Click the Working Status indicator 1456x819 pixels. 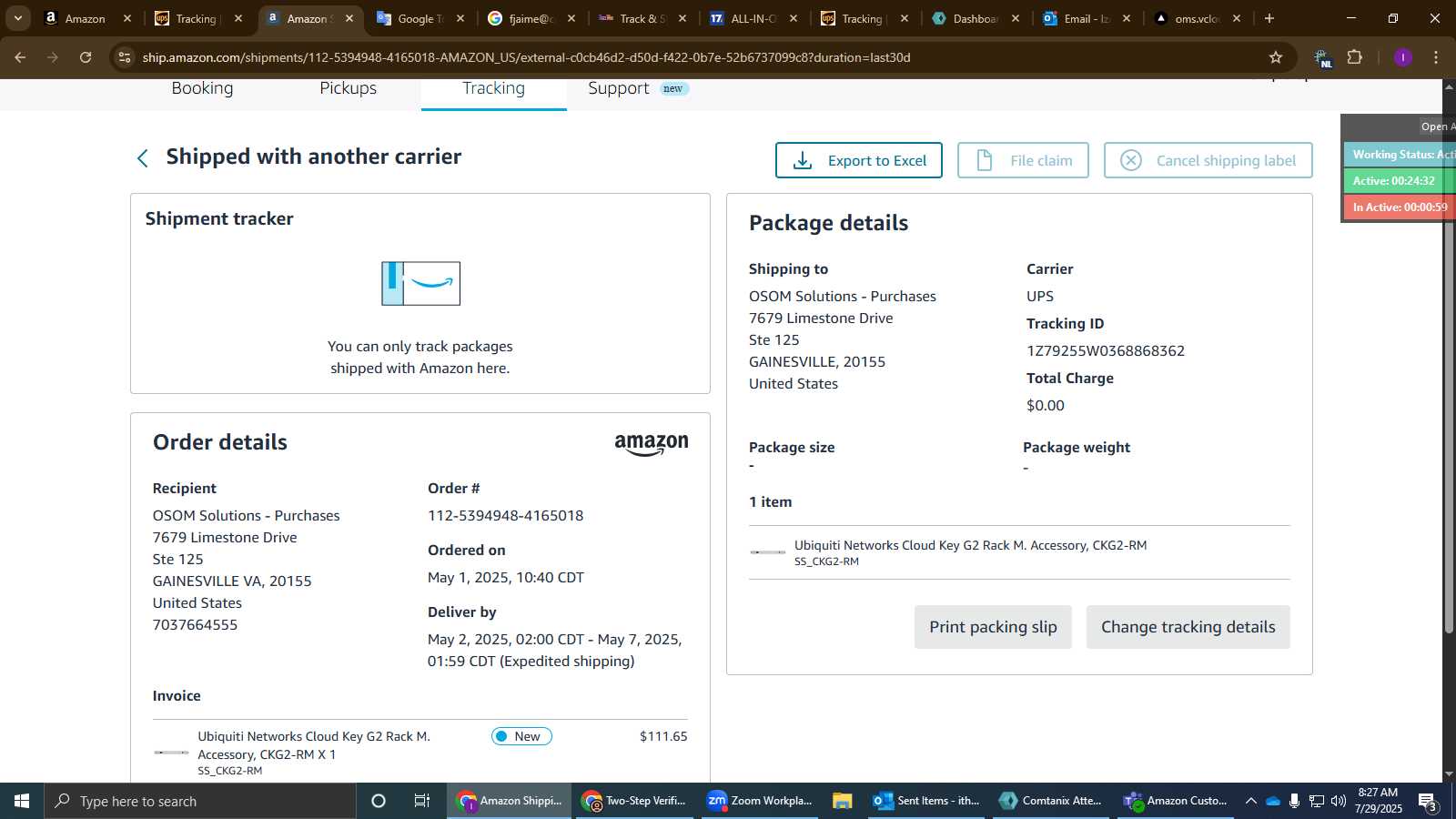1399,155
